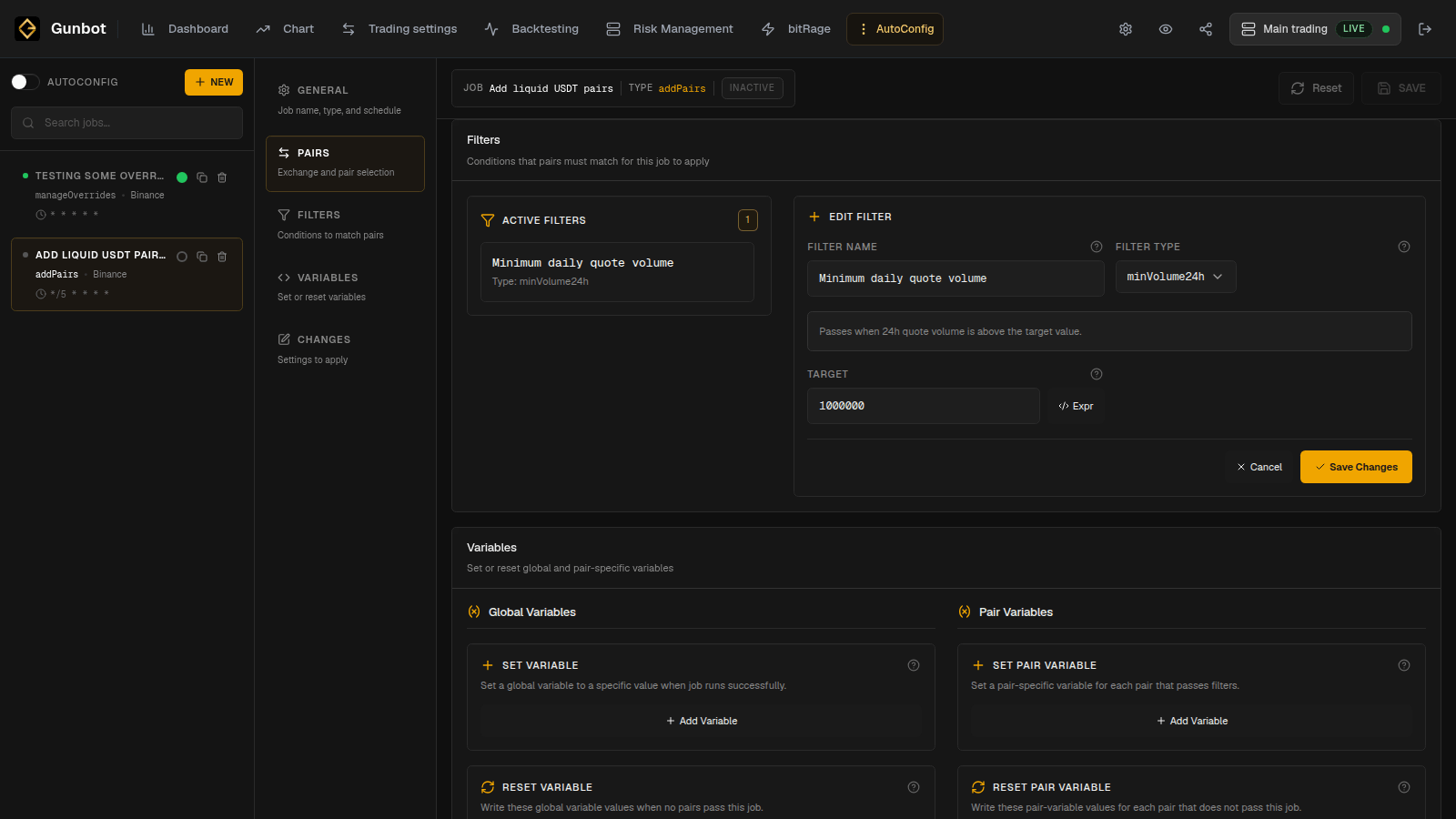Click the active filters count badge
The image size is (1456, 819).
(748, 220)
